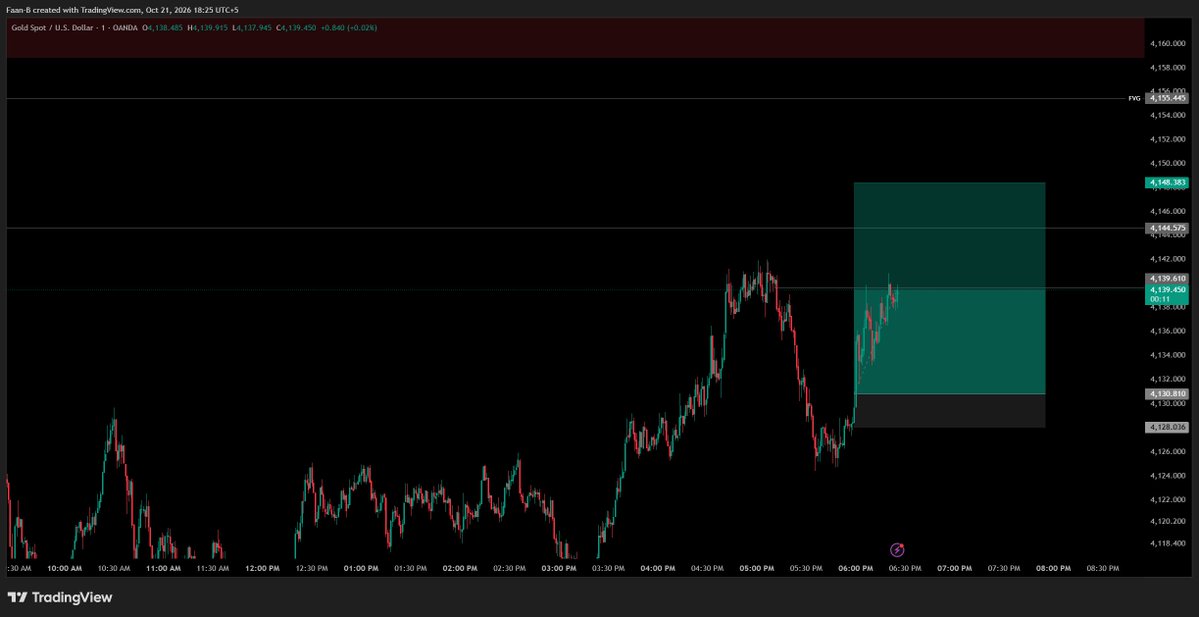The height and width of the screenshot is (617, 1199).
Task: Click the 11:00 AM time axis label
Action: [x=163, y=568]
